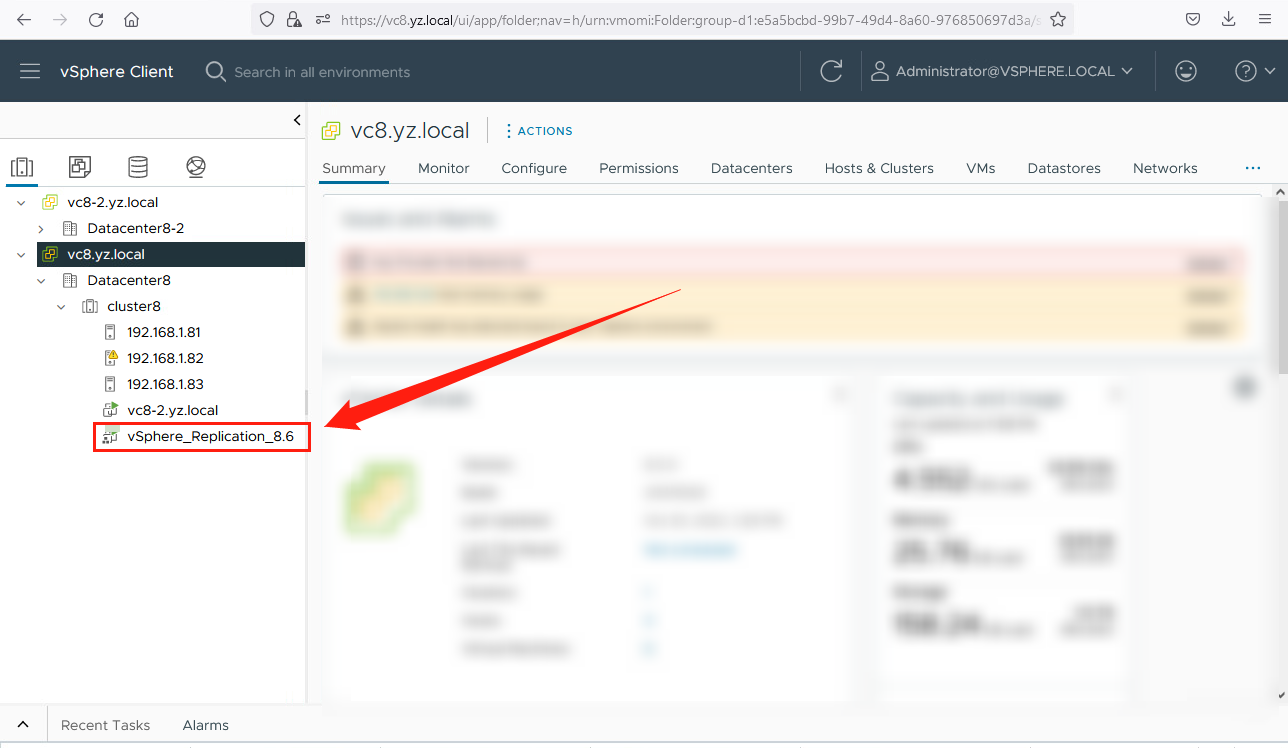Click the lock site information icon
Viewport: 1288px width, 748px height.
pos(293,19)
